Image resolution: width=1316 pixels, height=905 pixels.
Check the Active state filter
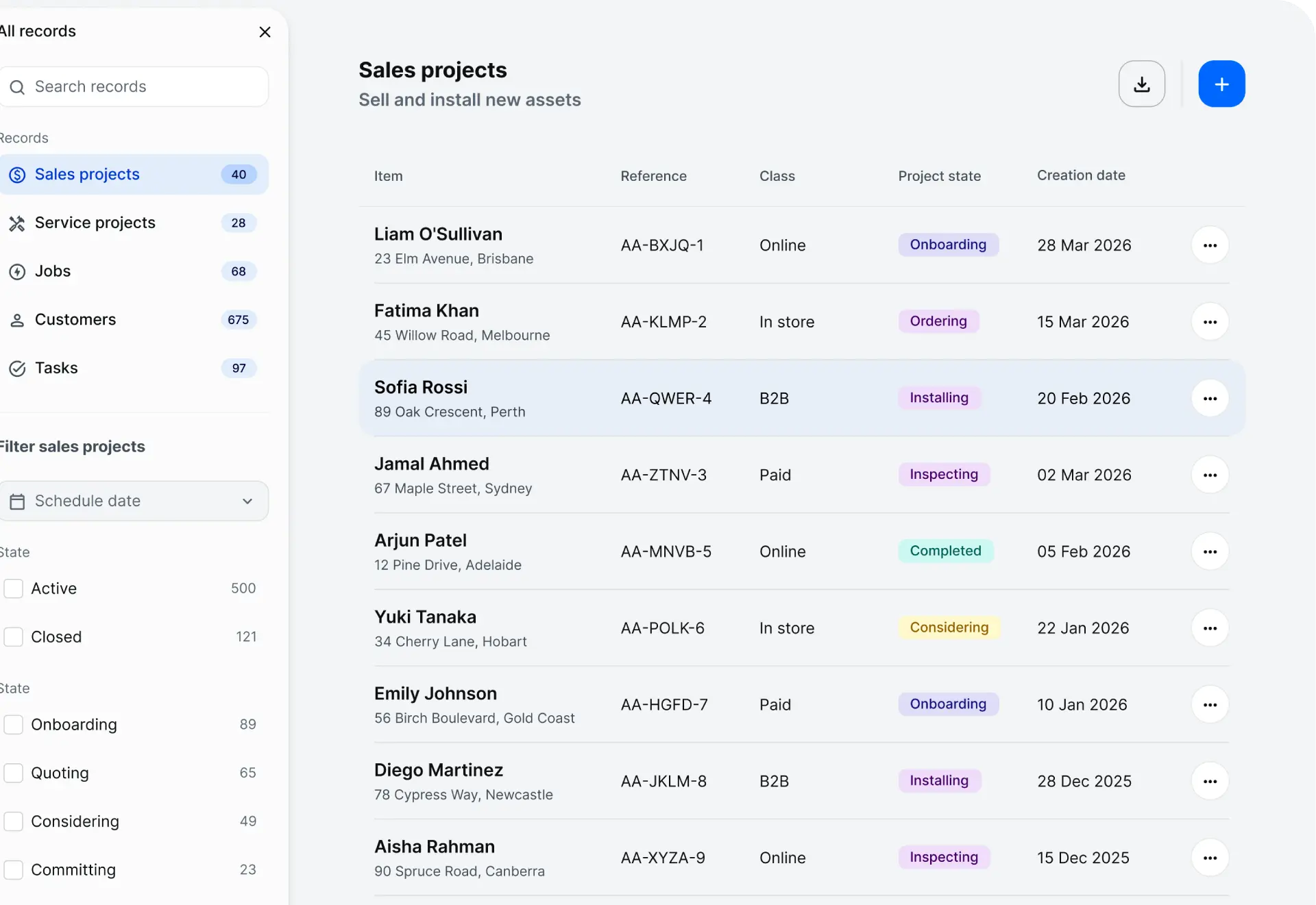pos(14,588)
